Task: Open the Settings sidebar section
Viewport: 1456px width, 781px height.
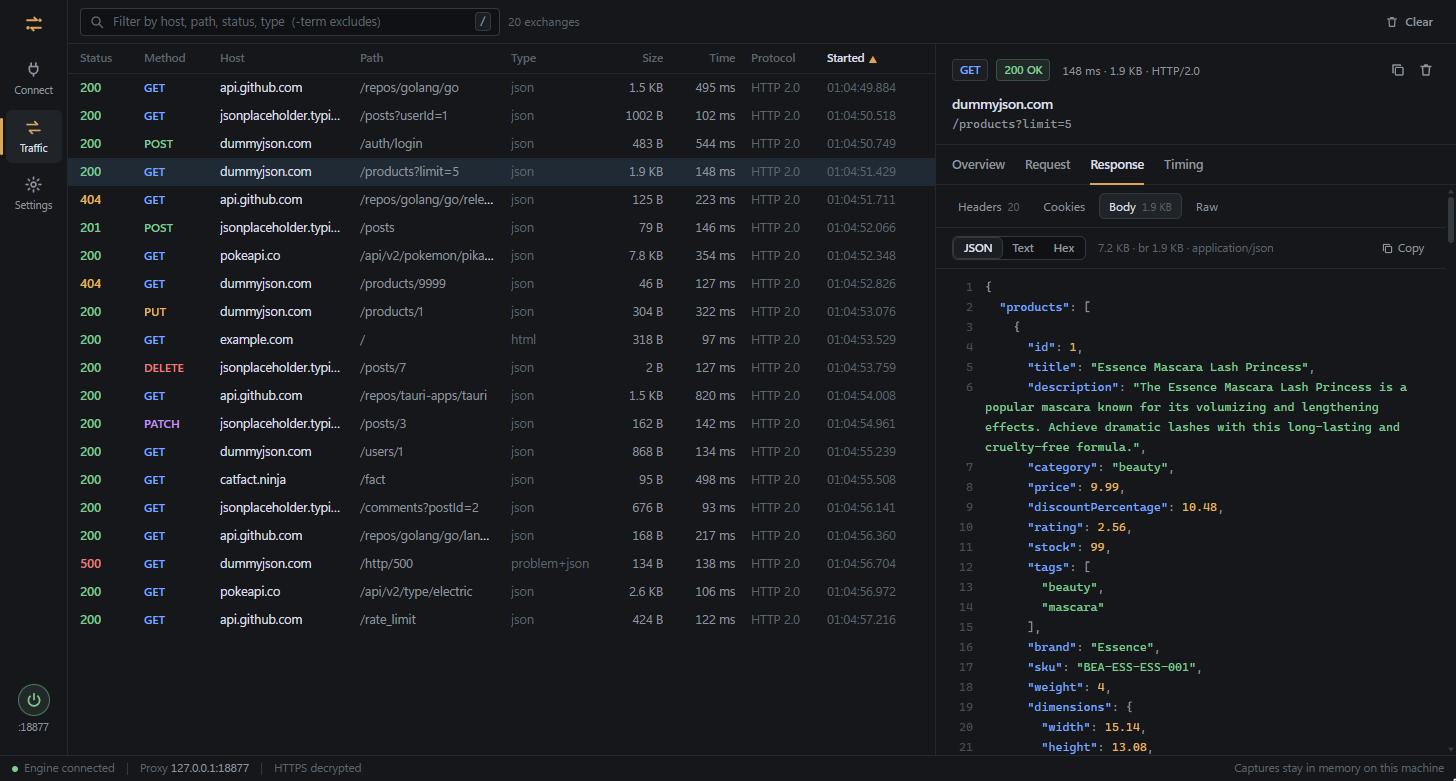Action: tap(33, 193)
